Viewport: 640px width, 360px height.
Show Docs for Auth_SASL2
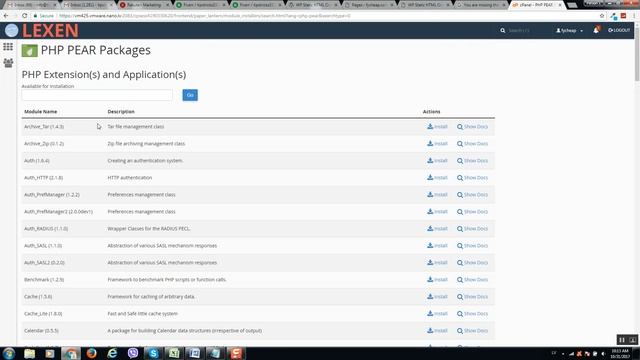coord(472,263)
